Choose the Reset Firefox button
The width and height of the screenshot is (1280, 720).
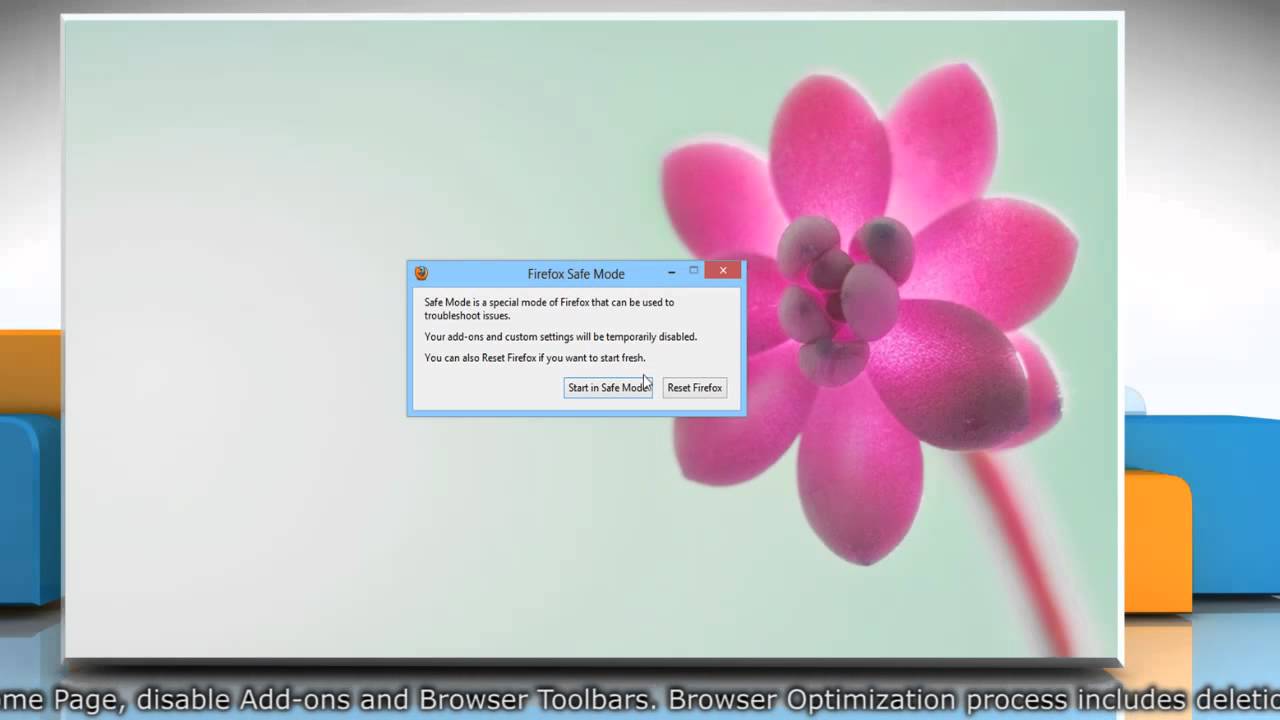pos(695,388)
